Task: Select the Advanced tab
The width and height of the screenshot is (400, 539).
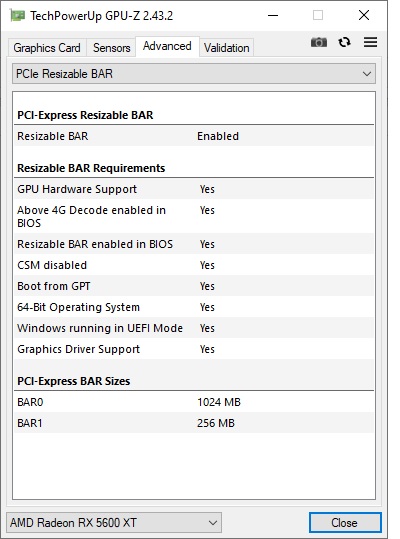Action: pyautogui.click(x=167, y=46)
